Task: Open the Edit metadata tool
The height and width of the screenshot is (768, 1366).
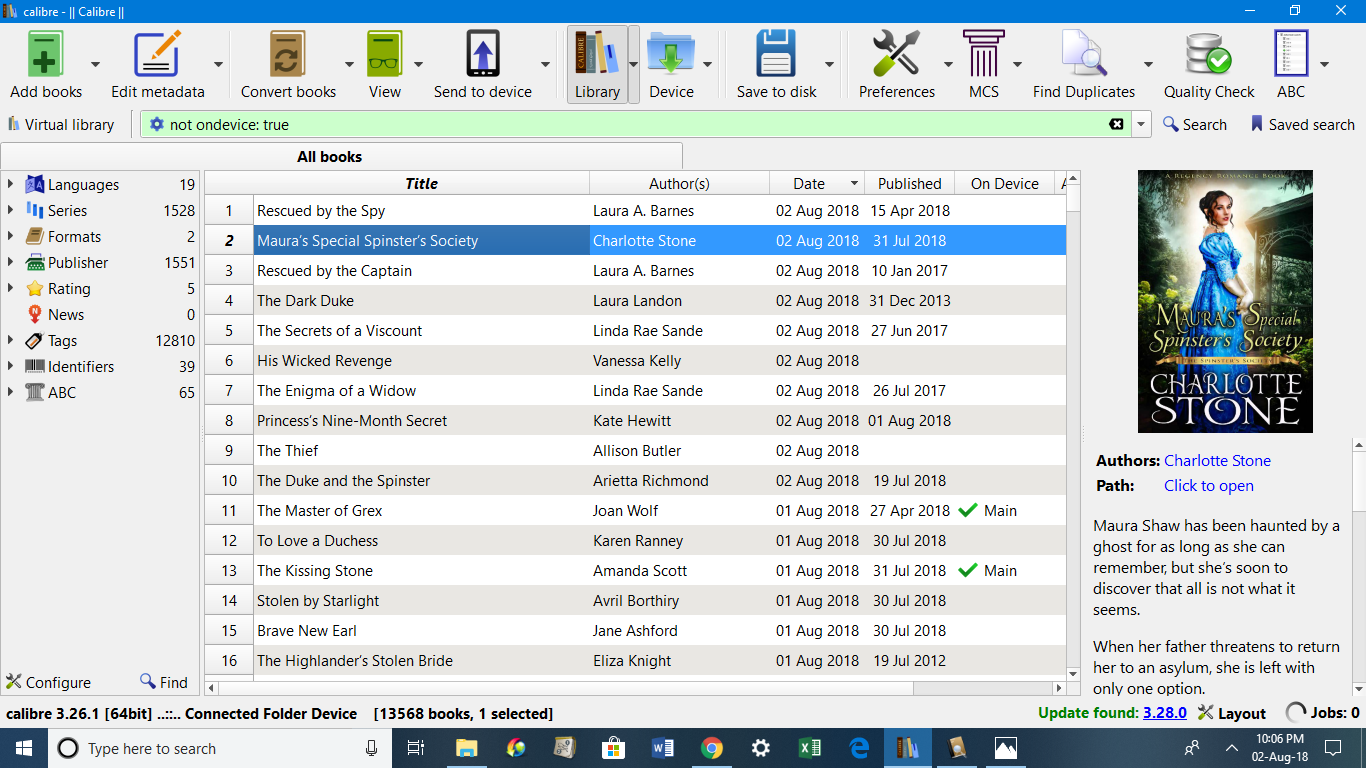Action: point(157,54)
